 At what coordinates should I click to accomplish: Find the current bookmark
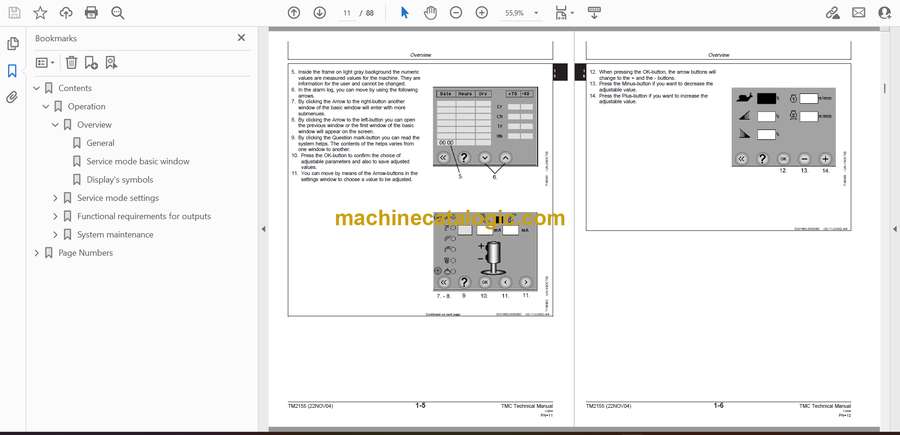tap(111, 63)
